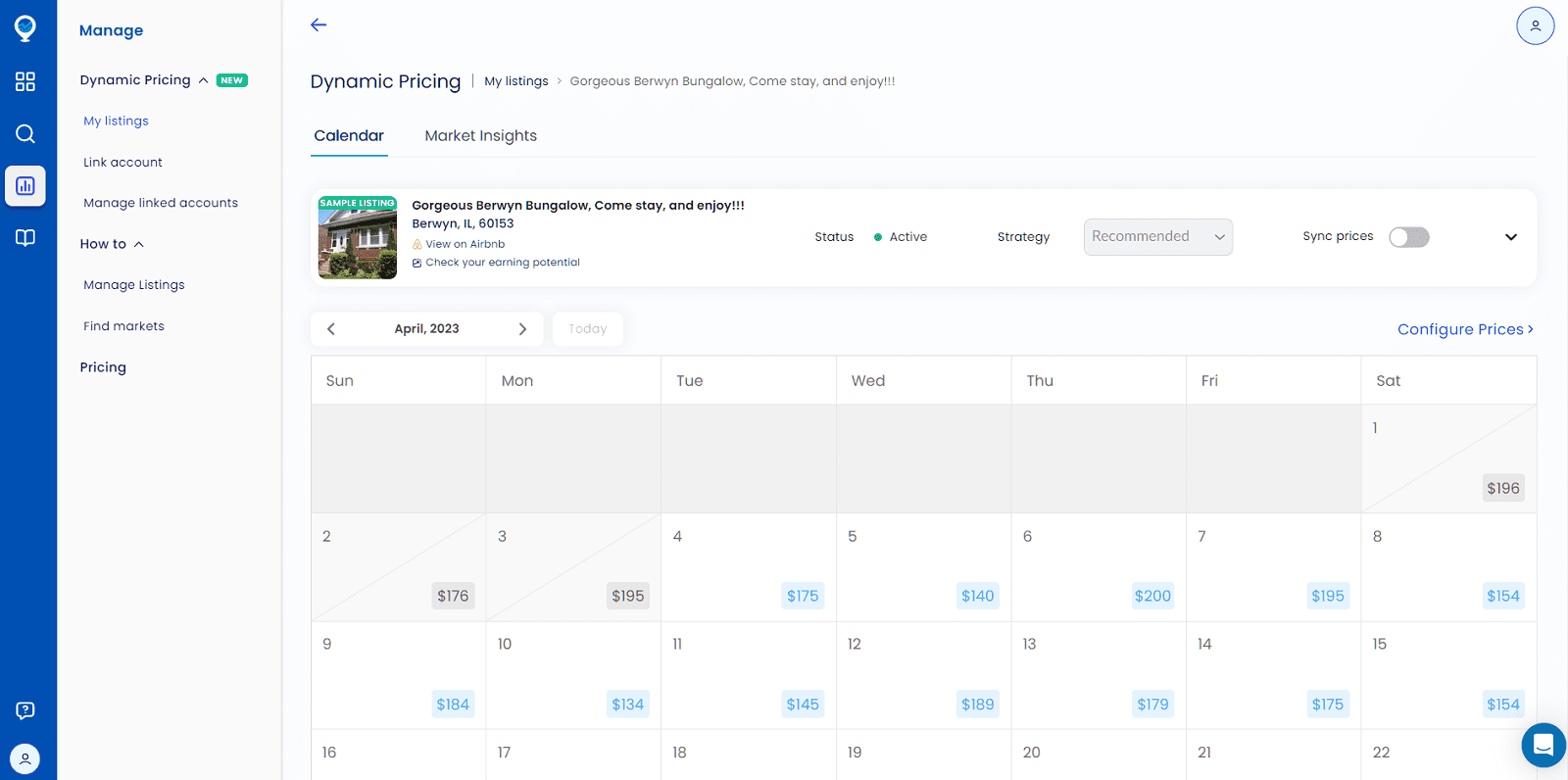Select the Calendar tab
The height and width of the screenshot is (780, 1568).
(x=349, y=136)
